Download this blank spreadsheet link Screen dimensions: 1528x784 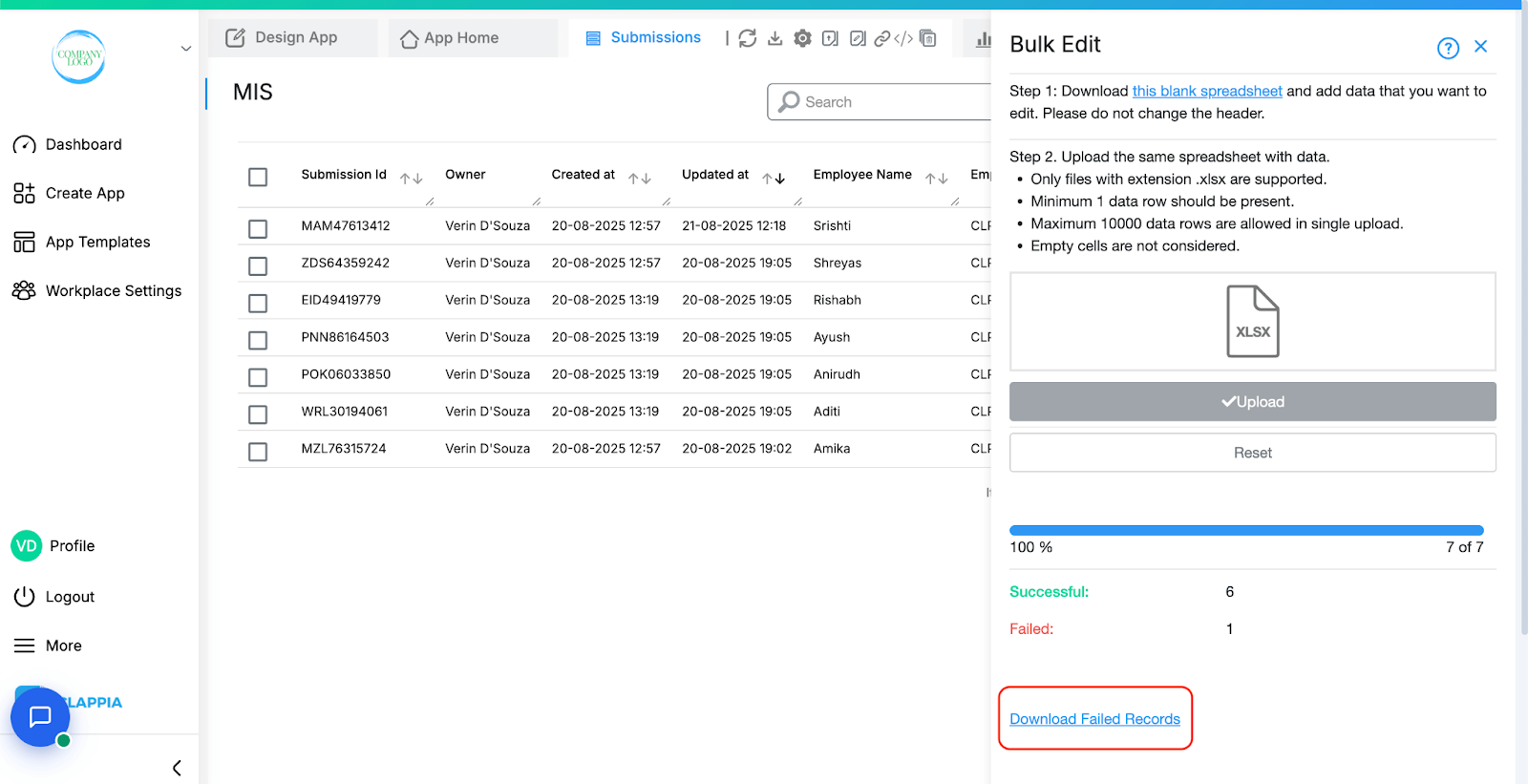(x=1207, y=91)
